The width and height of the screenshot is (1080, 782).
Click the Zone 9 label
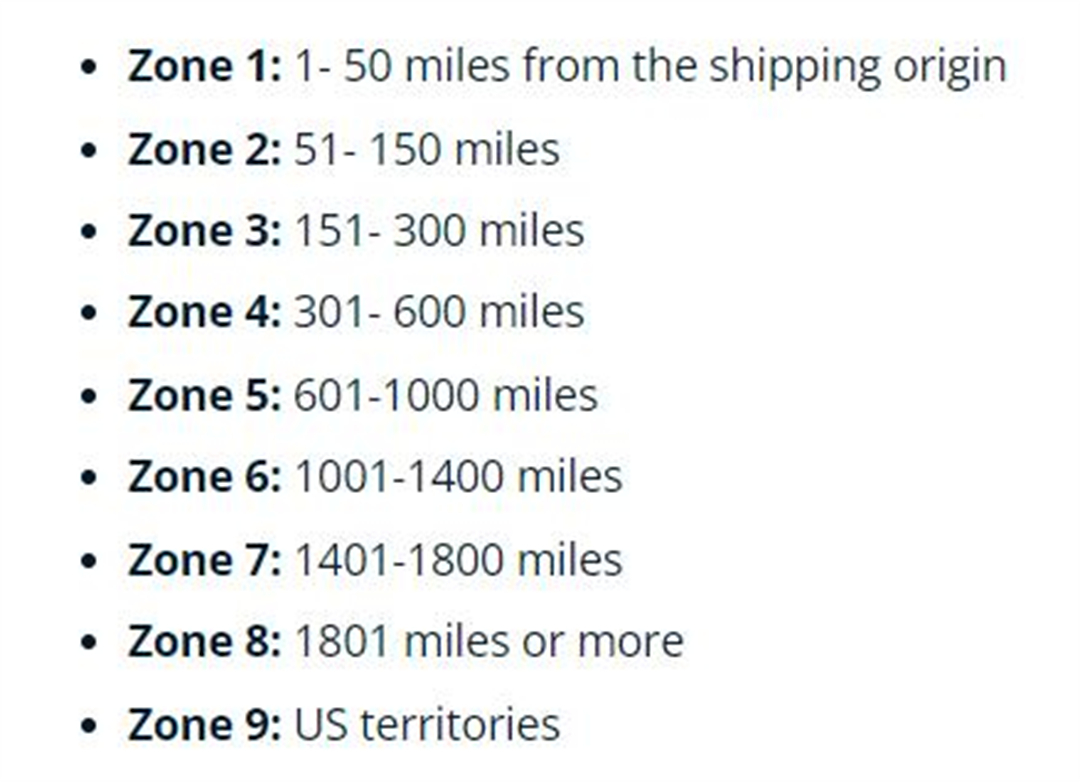point(205,724)
